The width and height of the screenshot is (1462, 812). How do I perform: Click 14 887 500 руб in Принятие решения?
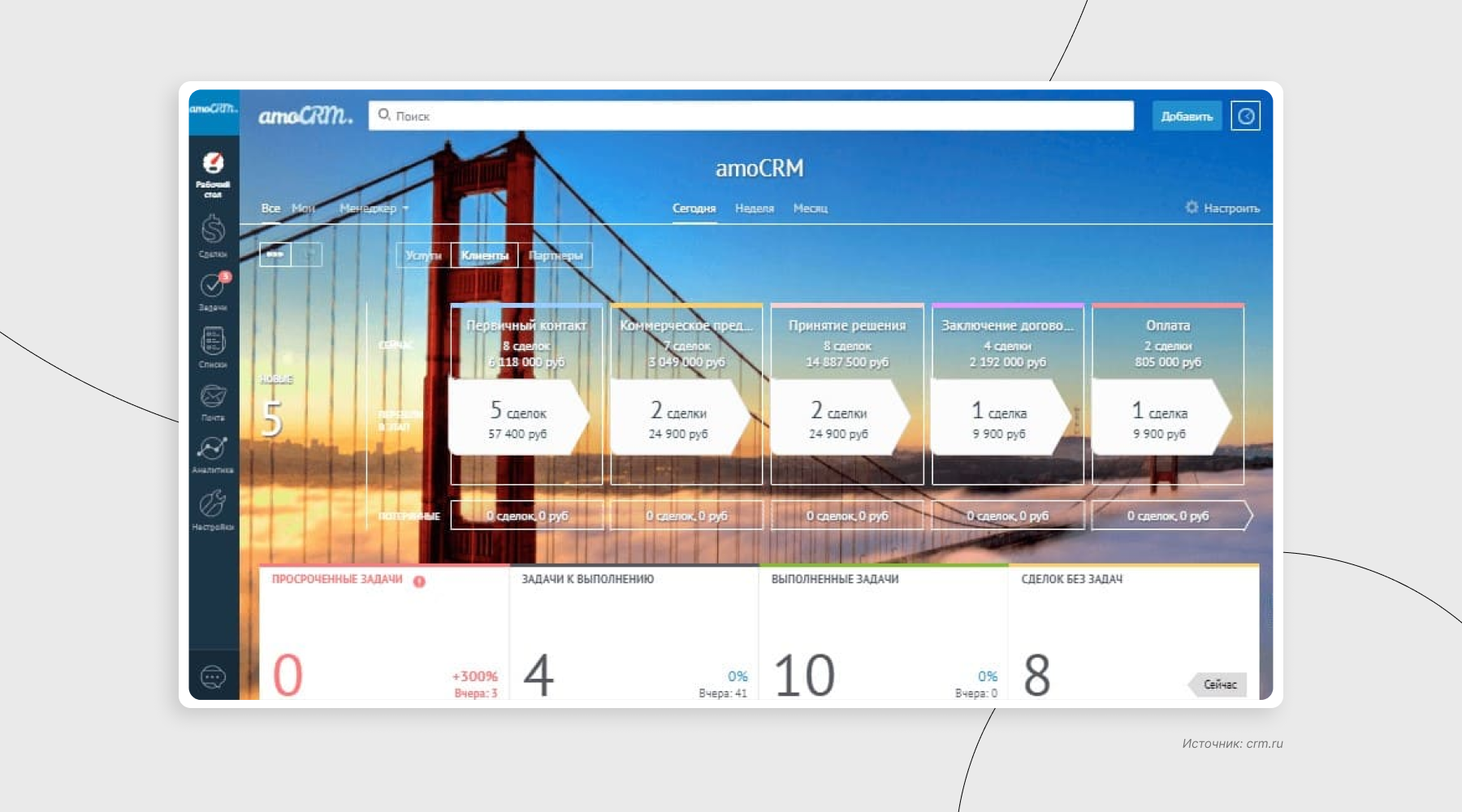pos(847,362)
